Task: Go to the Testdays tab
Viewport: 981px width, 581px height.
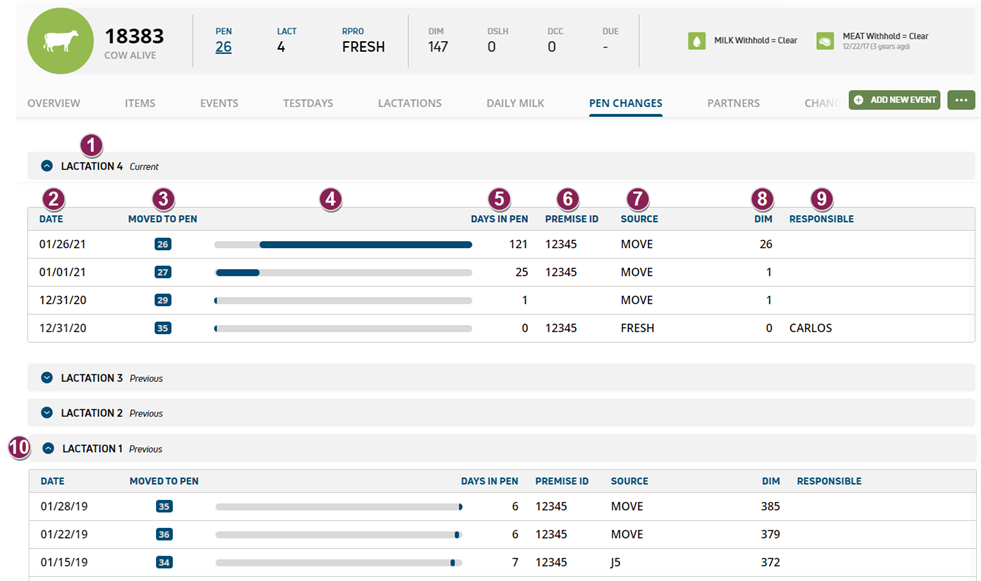Action: click(x=308, y=103)
